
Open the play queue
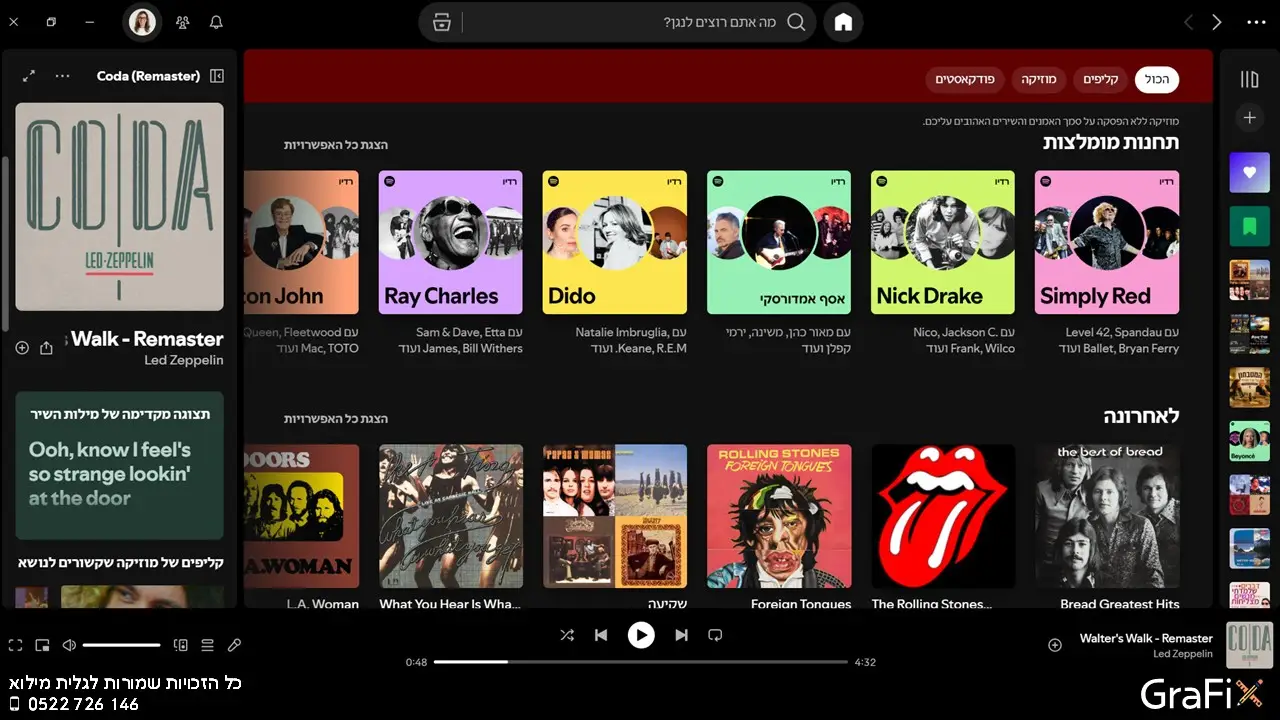pyautogui.click(x=208, y=646)
